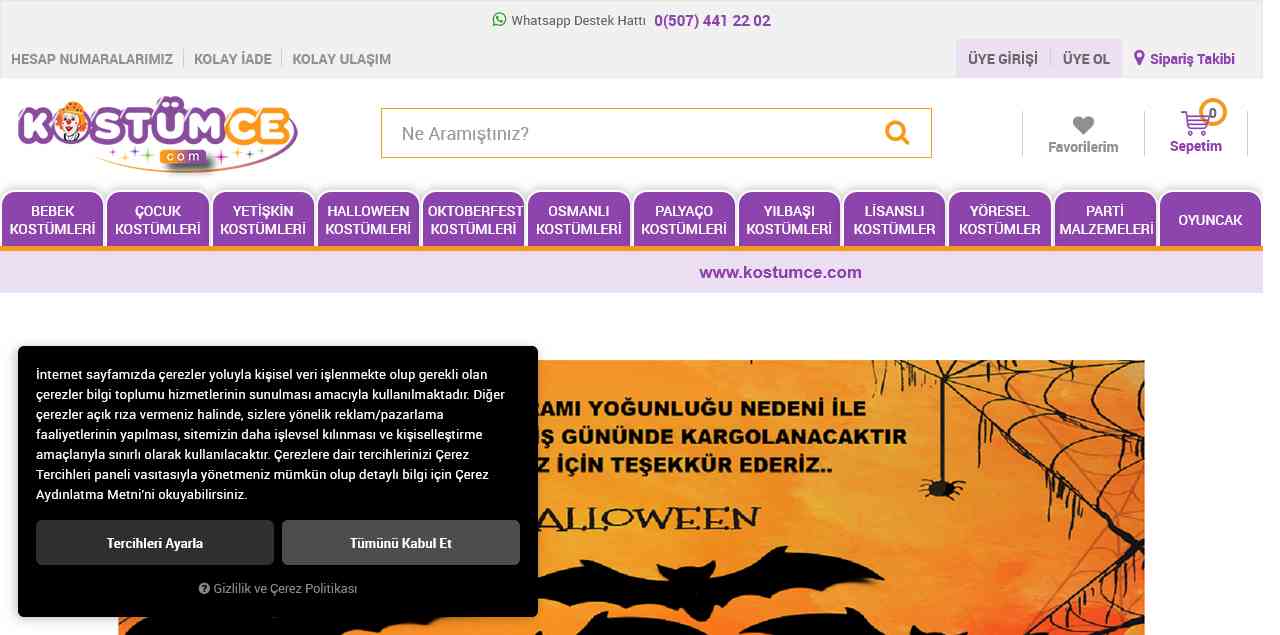Viewport: 1280px width, 635px height.
Task: Open the Hesap Numaralarımız link
Action: (x=92, y=59)
